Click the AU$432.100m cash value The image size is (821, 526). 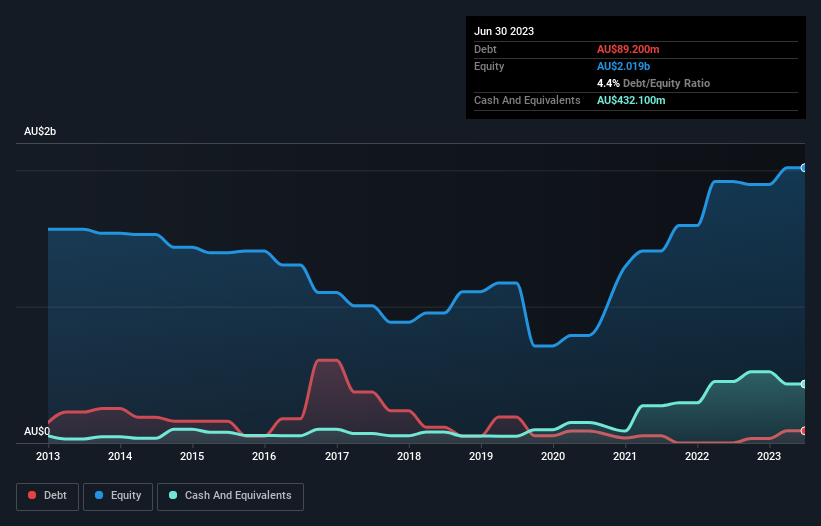(x=631, y=100)
